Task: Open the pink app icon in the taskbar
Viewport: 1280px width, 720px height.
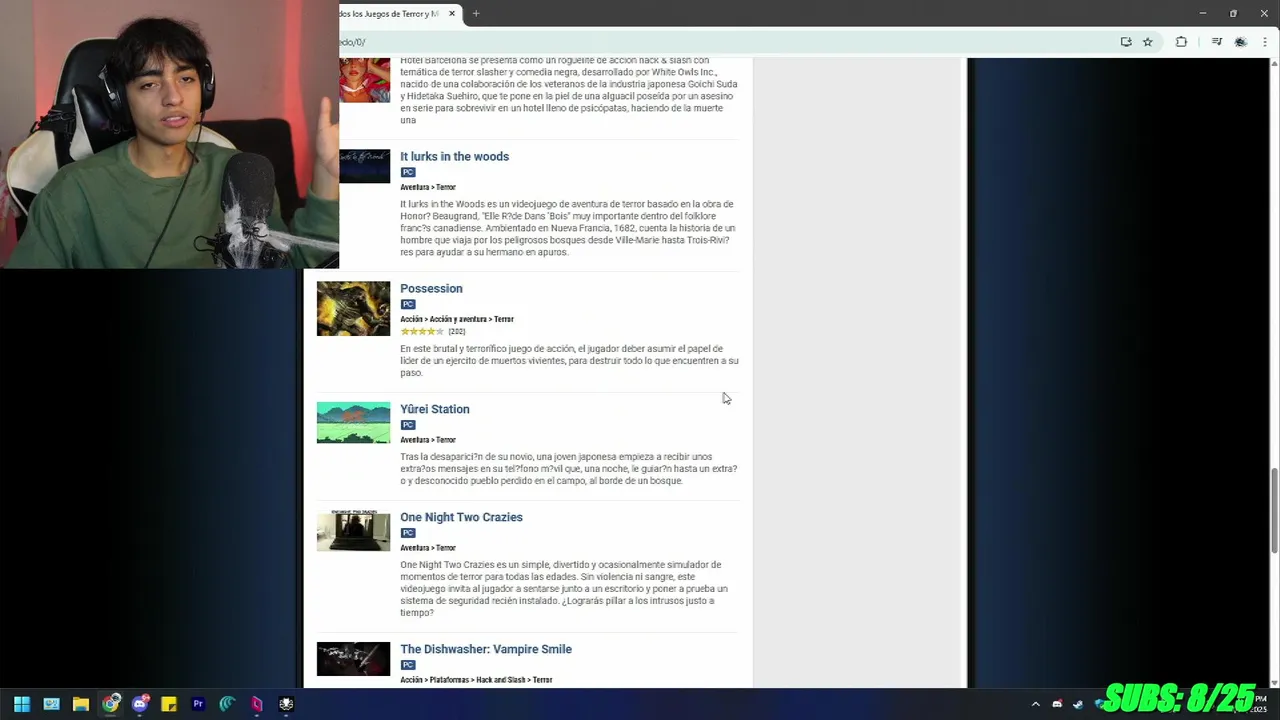Action: (257, 704)
